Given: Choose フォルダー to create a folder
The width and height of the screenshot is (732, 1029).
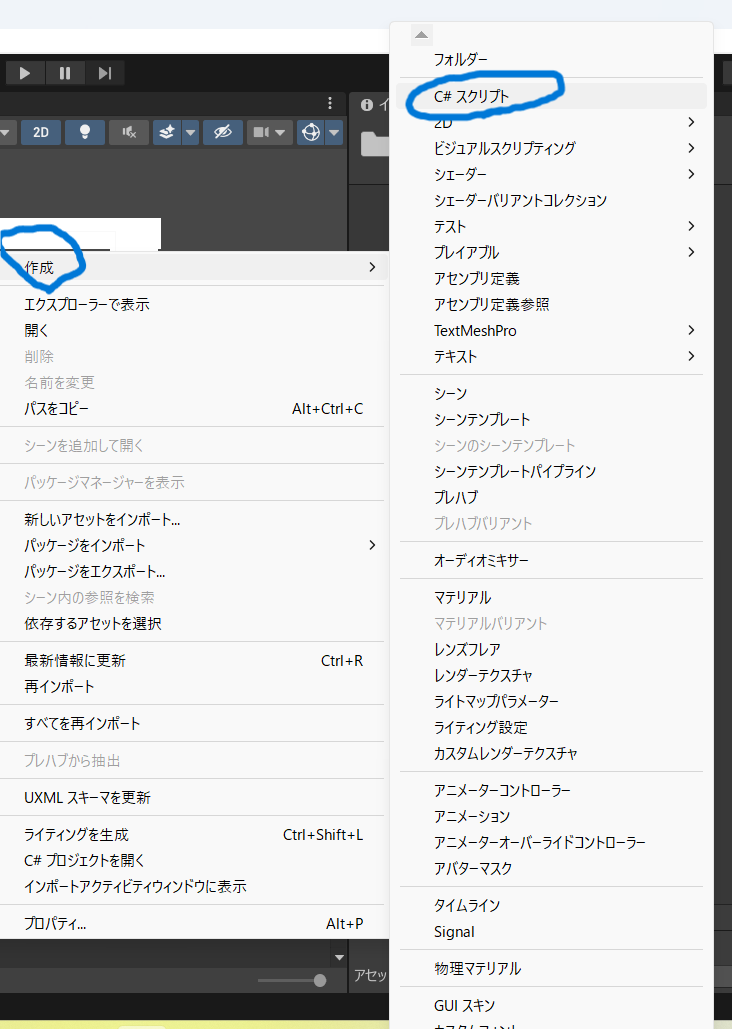Looking at the screenshot, I should click(461, 59).
